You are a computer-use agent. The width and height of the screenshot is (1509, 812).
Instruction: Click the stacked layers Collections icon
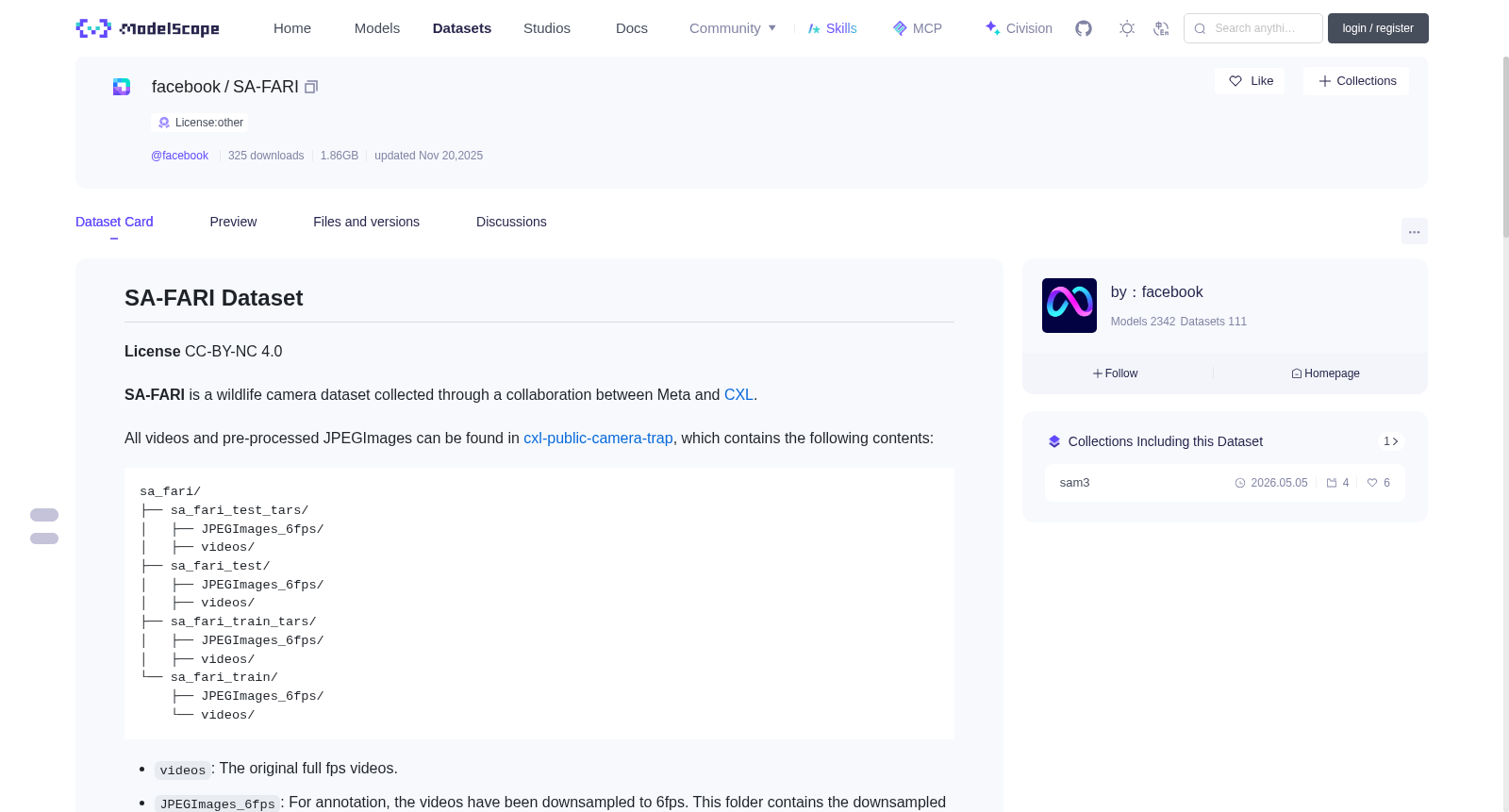tap(1054, 441)
